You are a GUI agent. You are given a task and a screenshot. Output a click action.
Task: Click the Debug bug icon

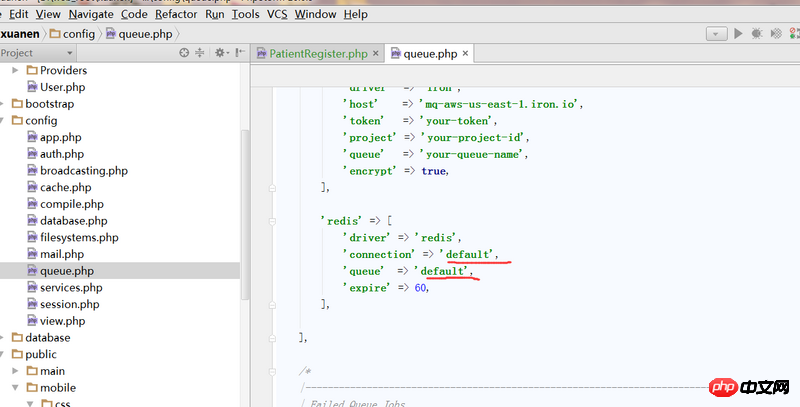coord(759,33)
